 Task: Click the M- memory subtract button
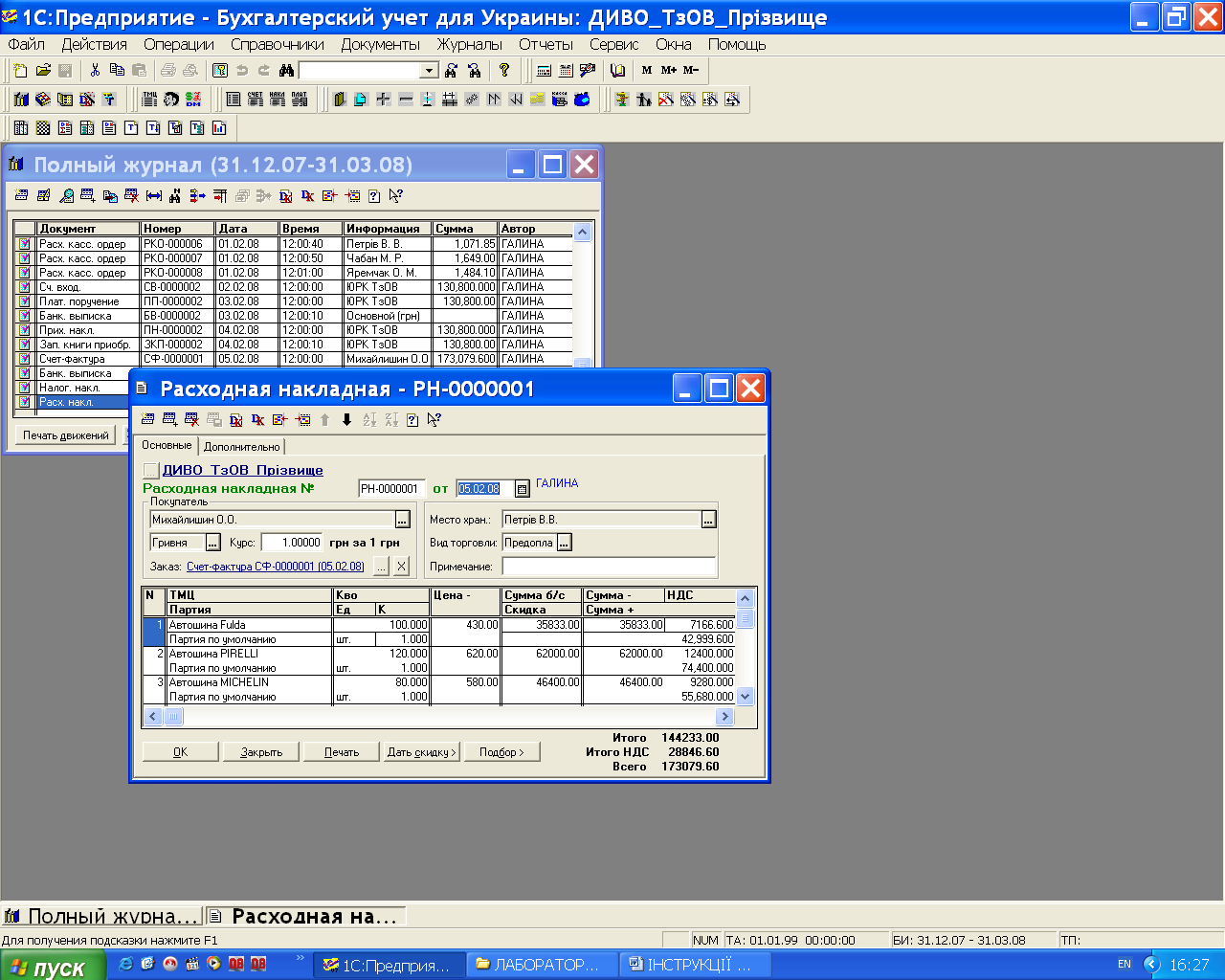point(691,70)
